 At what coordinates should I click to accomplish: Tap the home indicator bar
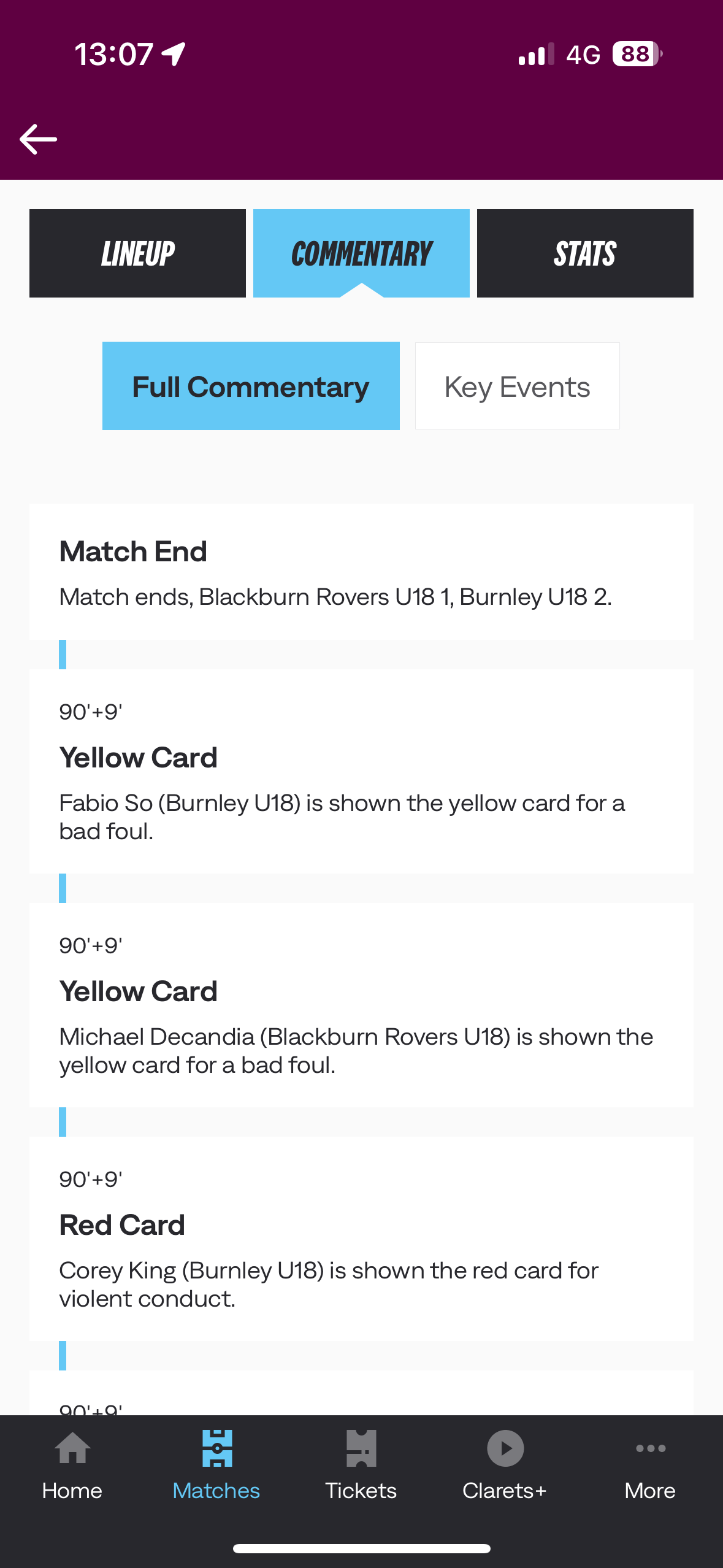(x=361, y=1548)
